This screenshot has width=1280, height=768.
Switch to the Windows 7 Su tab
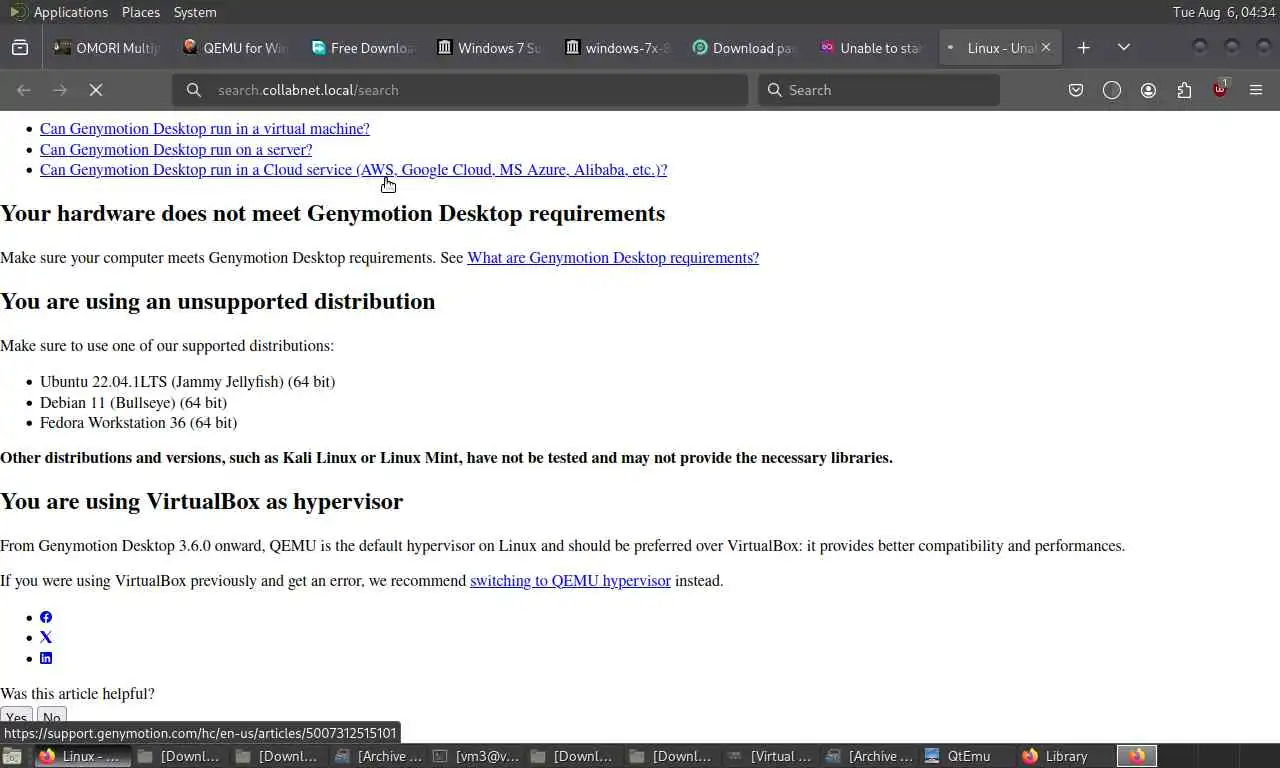point(488,47)
